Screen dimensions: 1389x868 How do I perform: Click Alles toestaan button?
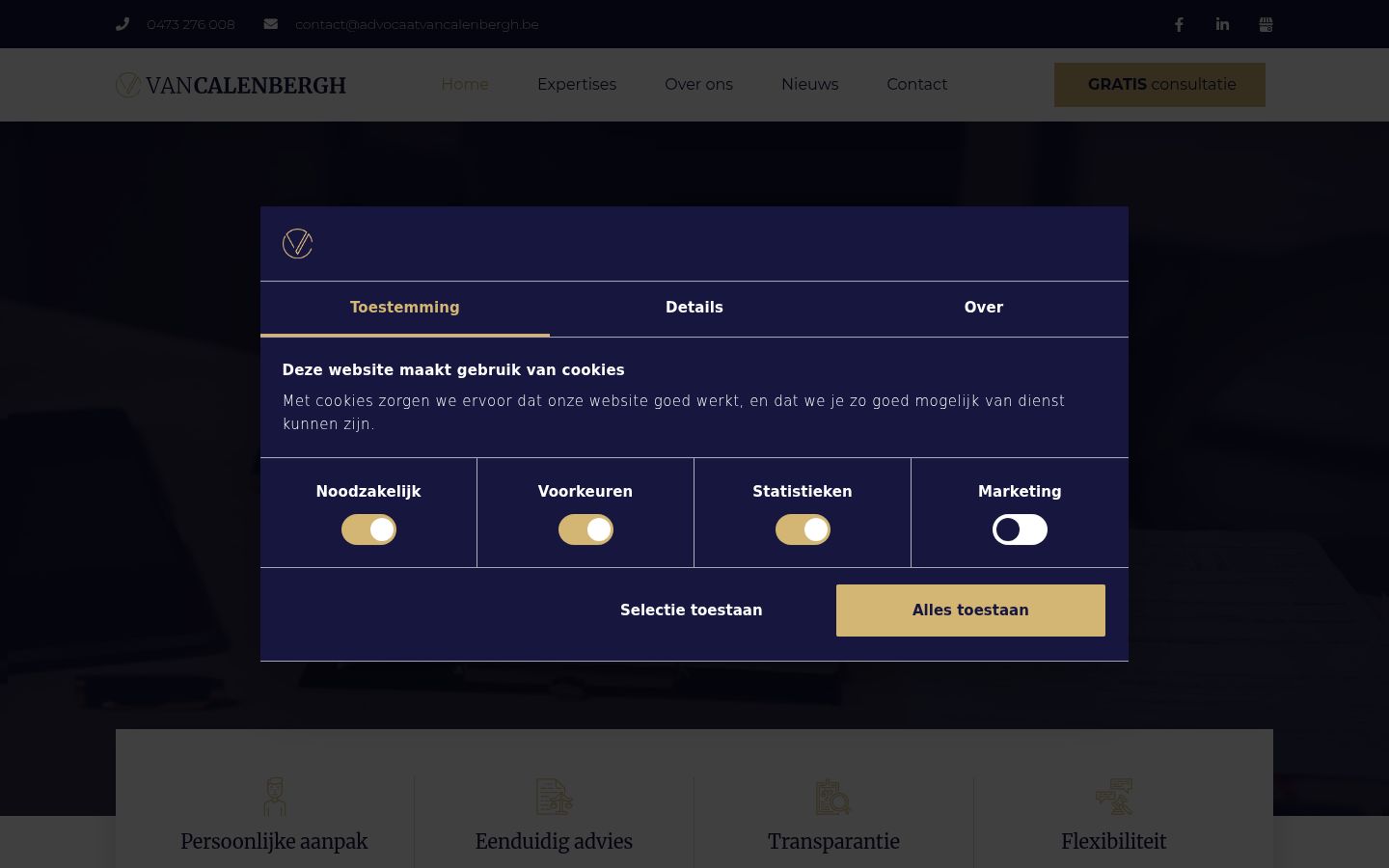970,610
